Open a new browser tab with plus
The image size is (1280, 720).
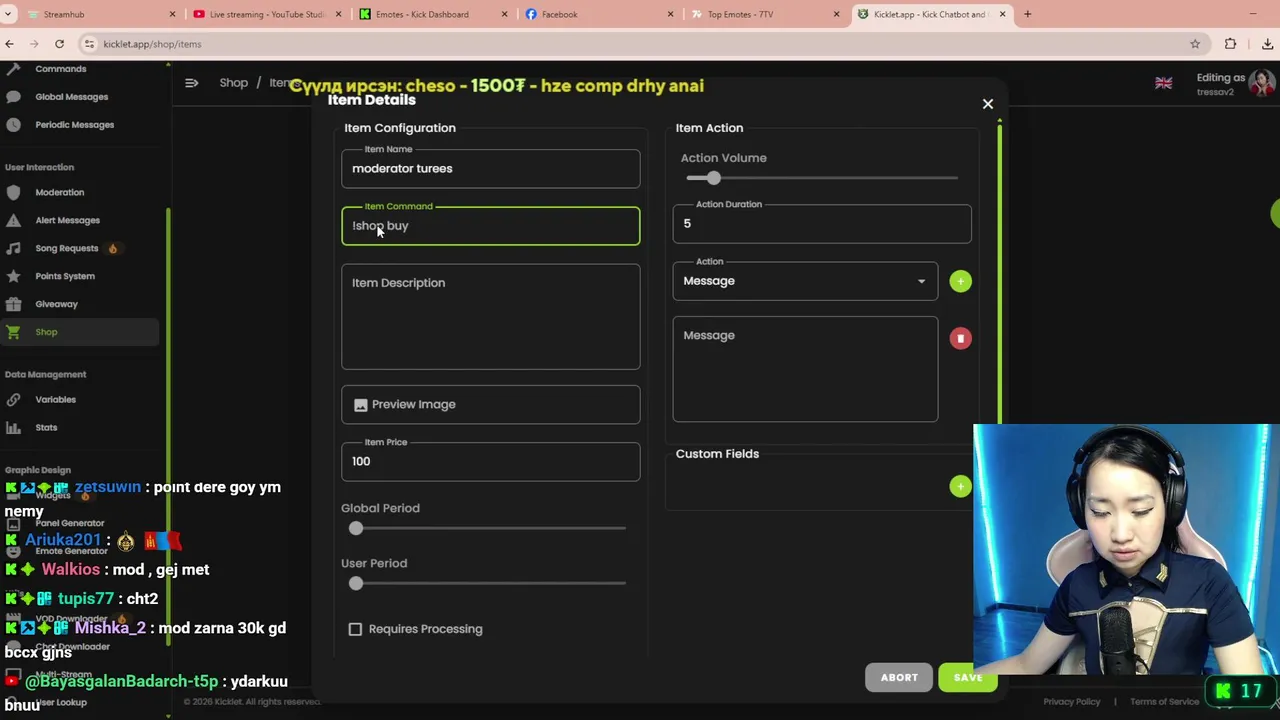tap(1027, 14)
